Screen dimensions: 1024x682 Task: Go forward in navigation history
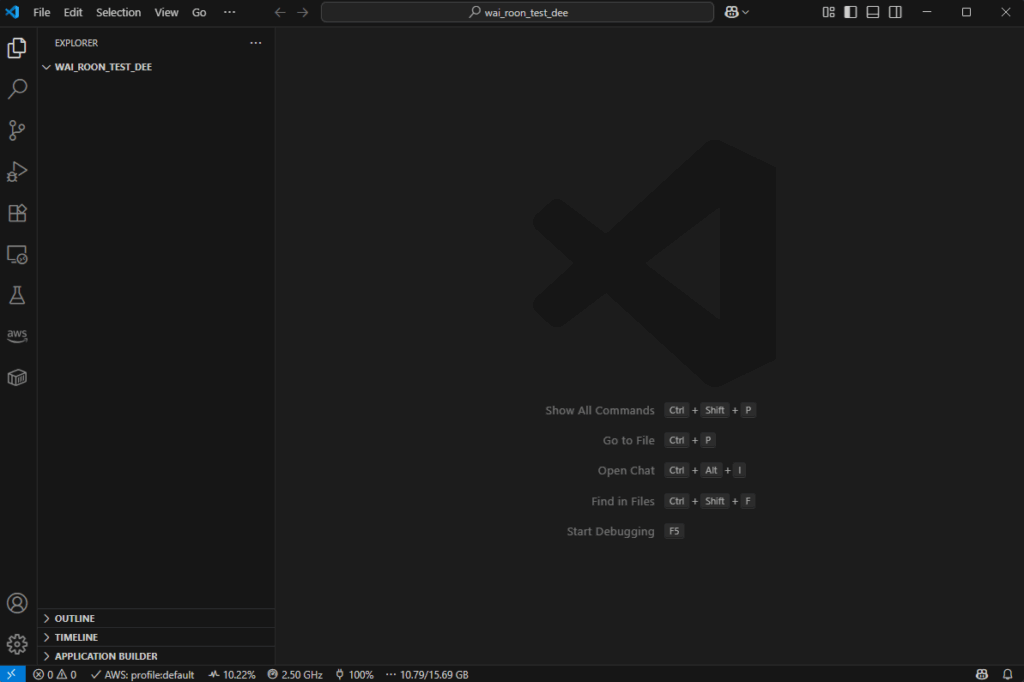pos(302,12)
